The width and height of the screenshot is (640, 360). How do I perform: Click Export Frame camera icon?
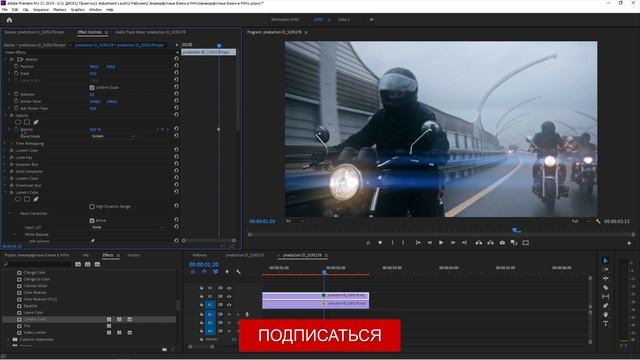click(x=502, y=242)
